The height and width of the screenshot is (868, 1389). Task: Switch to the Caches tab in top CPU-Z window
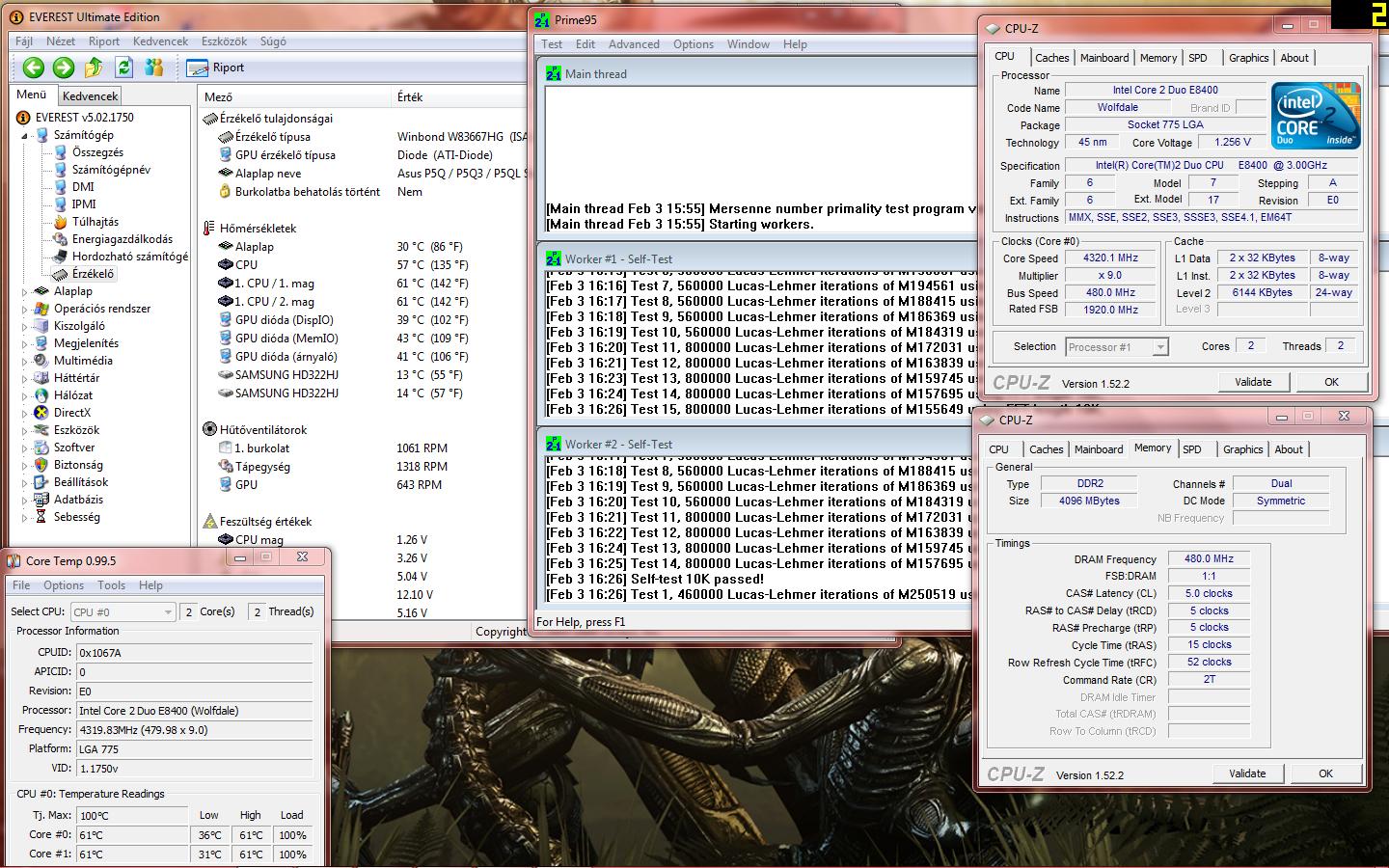click(x=1051, y=58)
